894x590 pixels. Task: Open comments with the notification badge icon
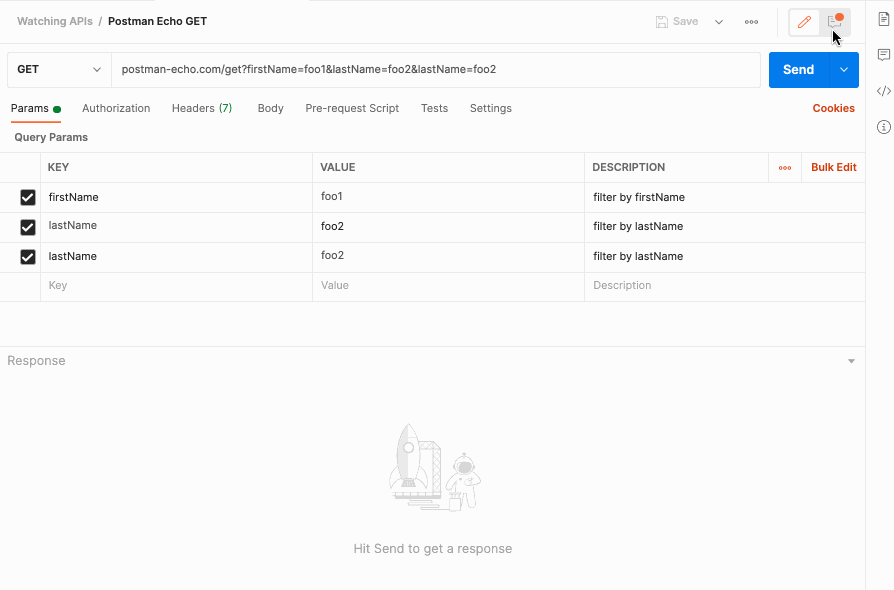[836, 21]
